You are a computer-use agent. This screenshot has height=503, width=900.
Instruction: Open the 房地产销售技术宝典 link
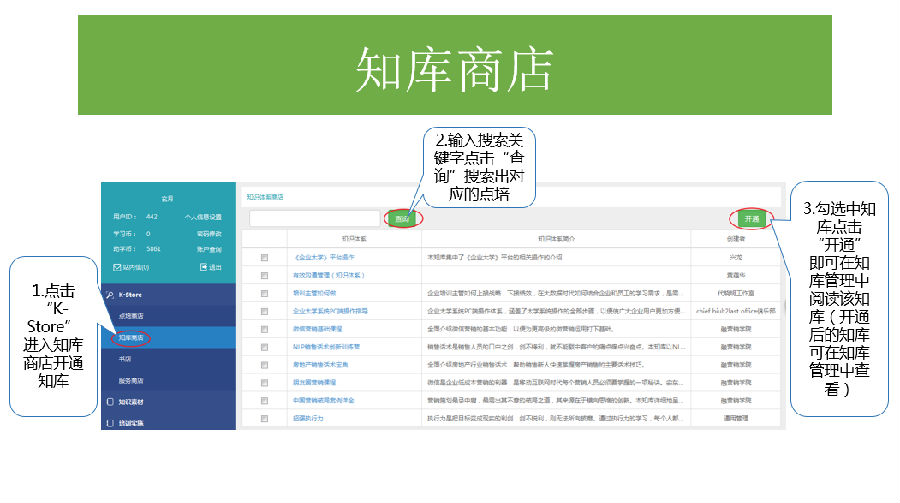pyautogui.click(x=320, y=365)
